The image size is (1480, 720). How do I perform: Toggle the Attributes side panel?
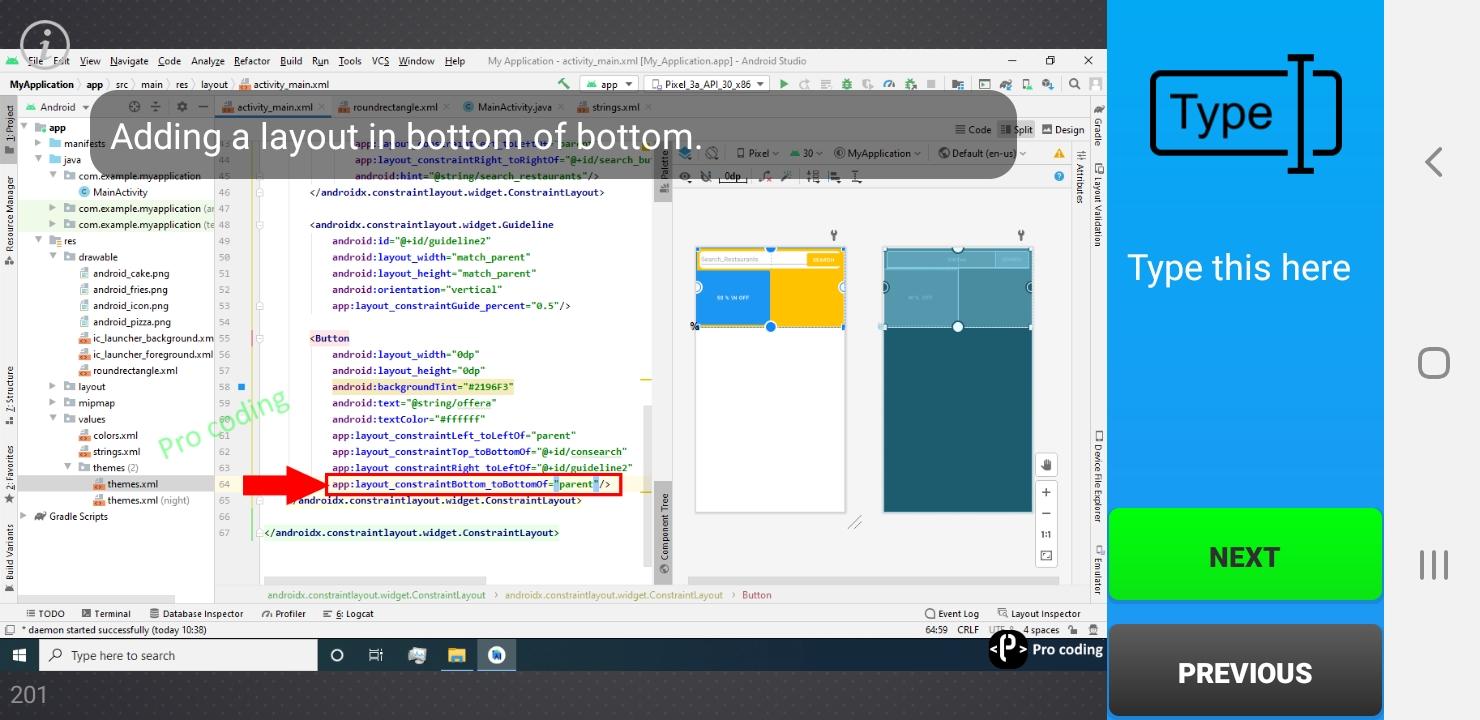point(1080,176)
